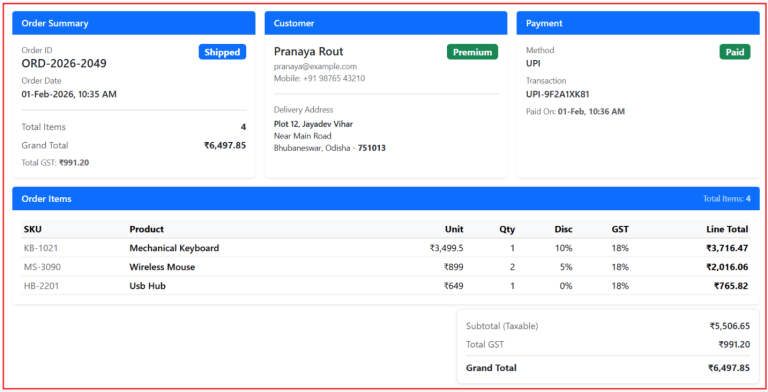
Task: Click the SKU column header
Action: point(32,229)
